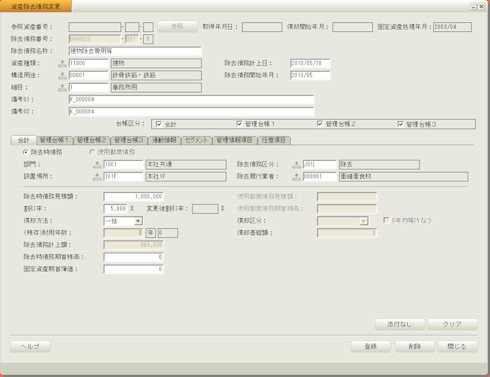
Task: Click the 部門 code field
Action: (123, 164)
